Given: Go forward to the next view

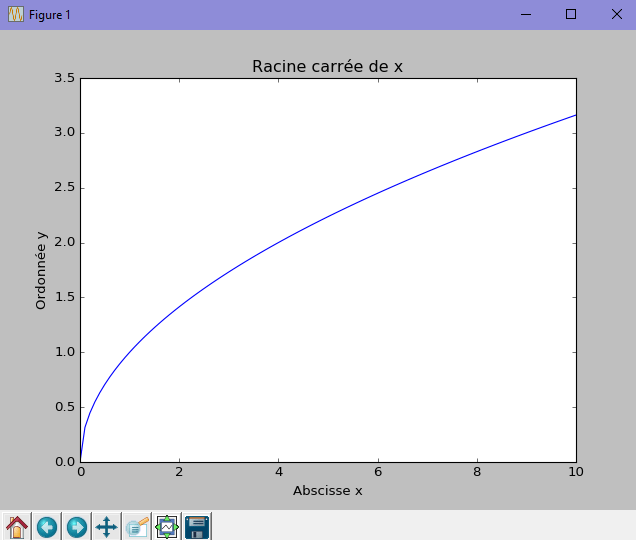Looking at the screenshot, I should tap(77, 527).
